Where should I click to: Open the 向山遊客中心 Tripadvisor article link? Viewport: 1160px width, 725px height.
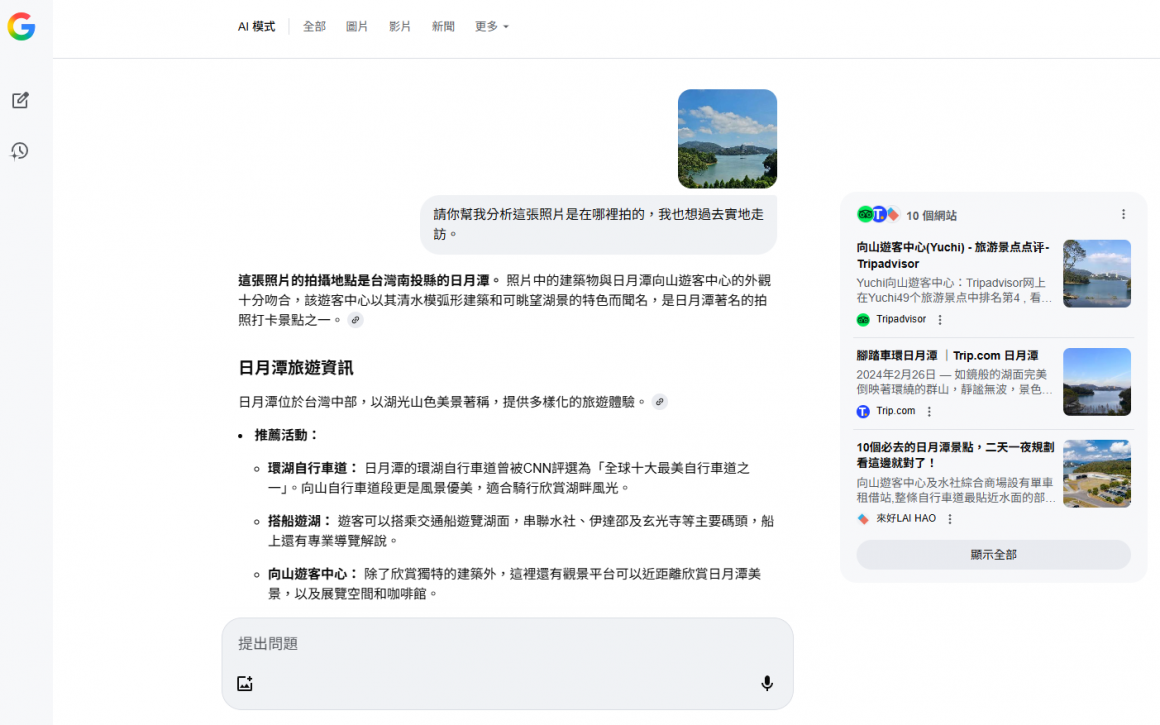952,257
